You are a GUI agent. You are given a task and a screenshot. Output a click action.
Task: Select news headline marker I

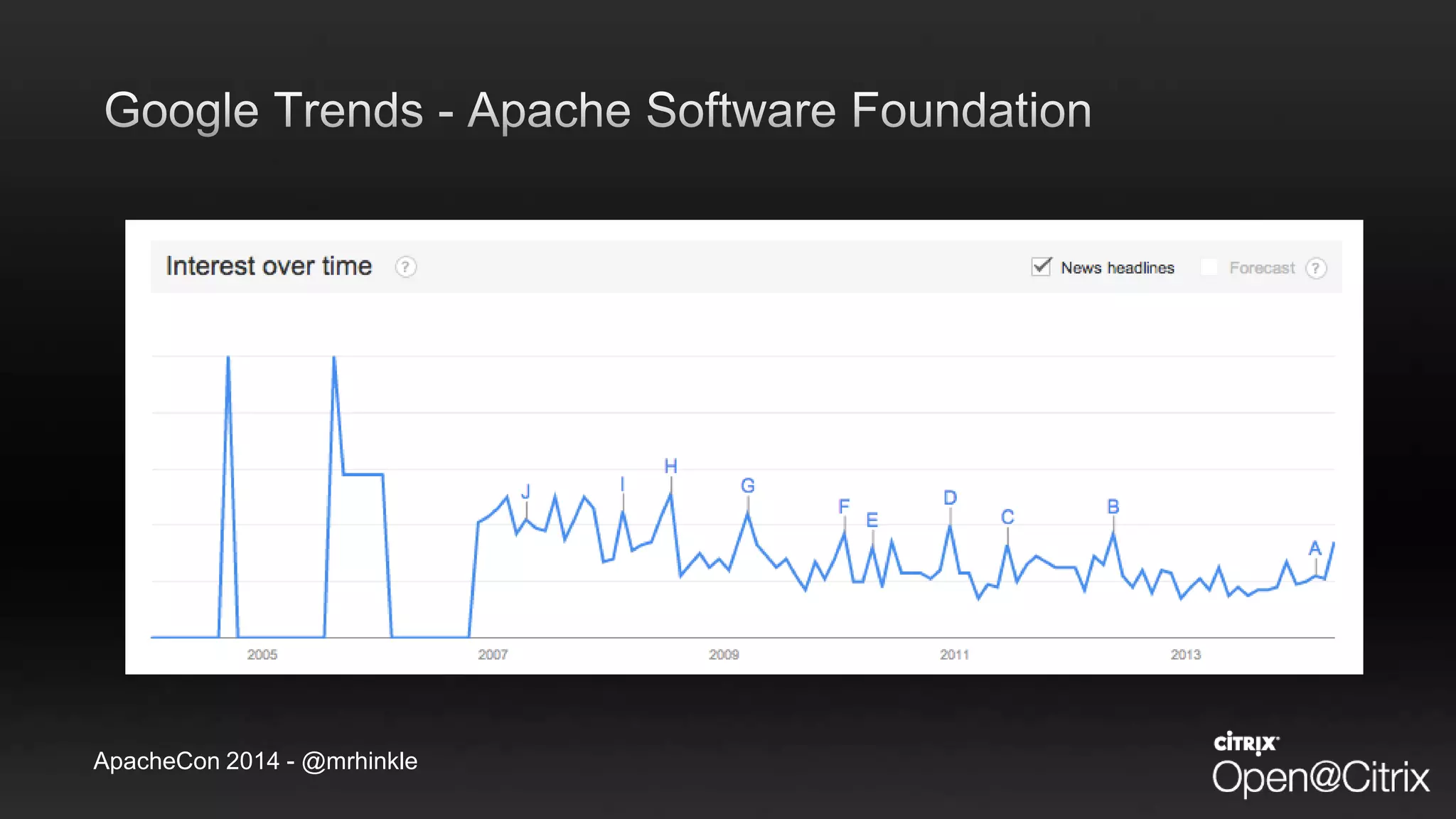[623, 484]
